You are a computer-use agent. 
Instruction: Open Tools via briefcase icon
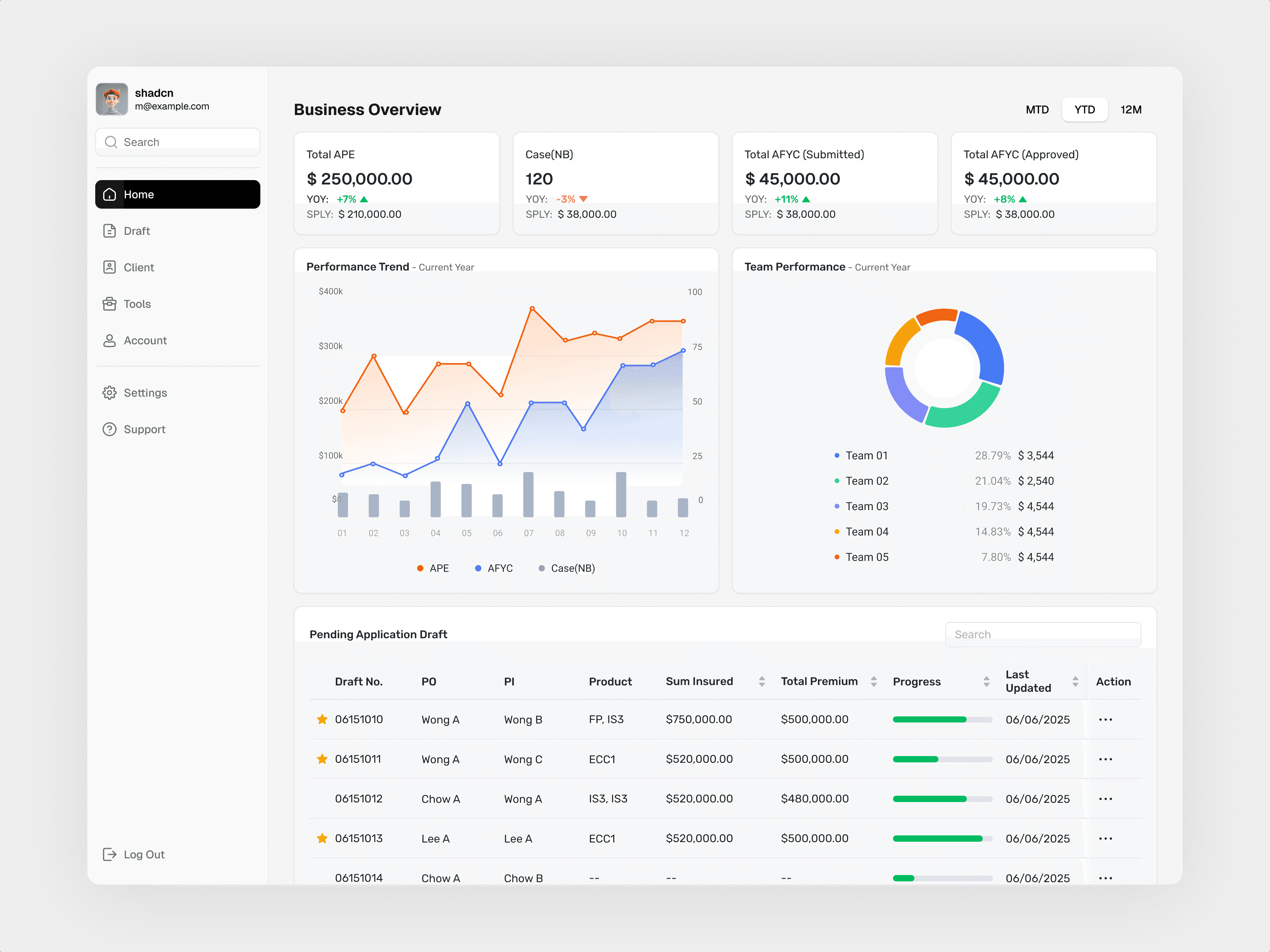pyautogui.click(x=109, y=303)
